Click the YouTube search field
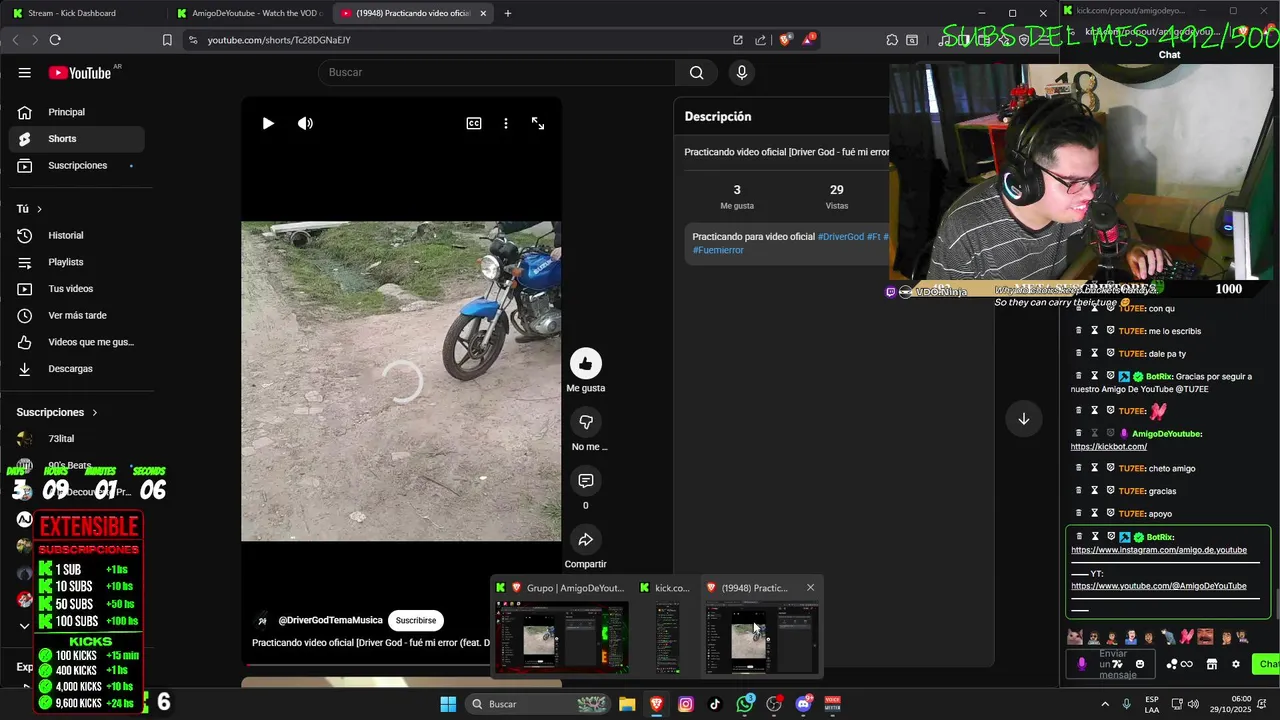Viewport: 1280px width, 720px height. click(x=497, y=72)
